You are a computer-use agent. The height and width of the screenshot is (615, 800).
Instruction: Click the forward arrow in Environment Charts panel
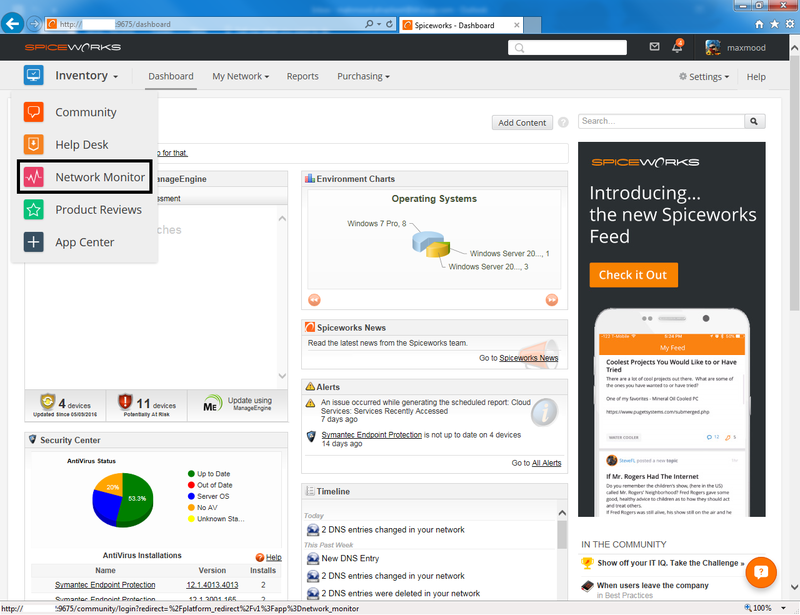click(551, 299)
